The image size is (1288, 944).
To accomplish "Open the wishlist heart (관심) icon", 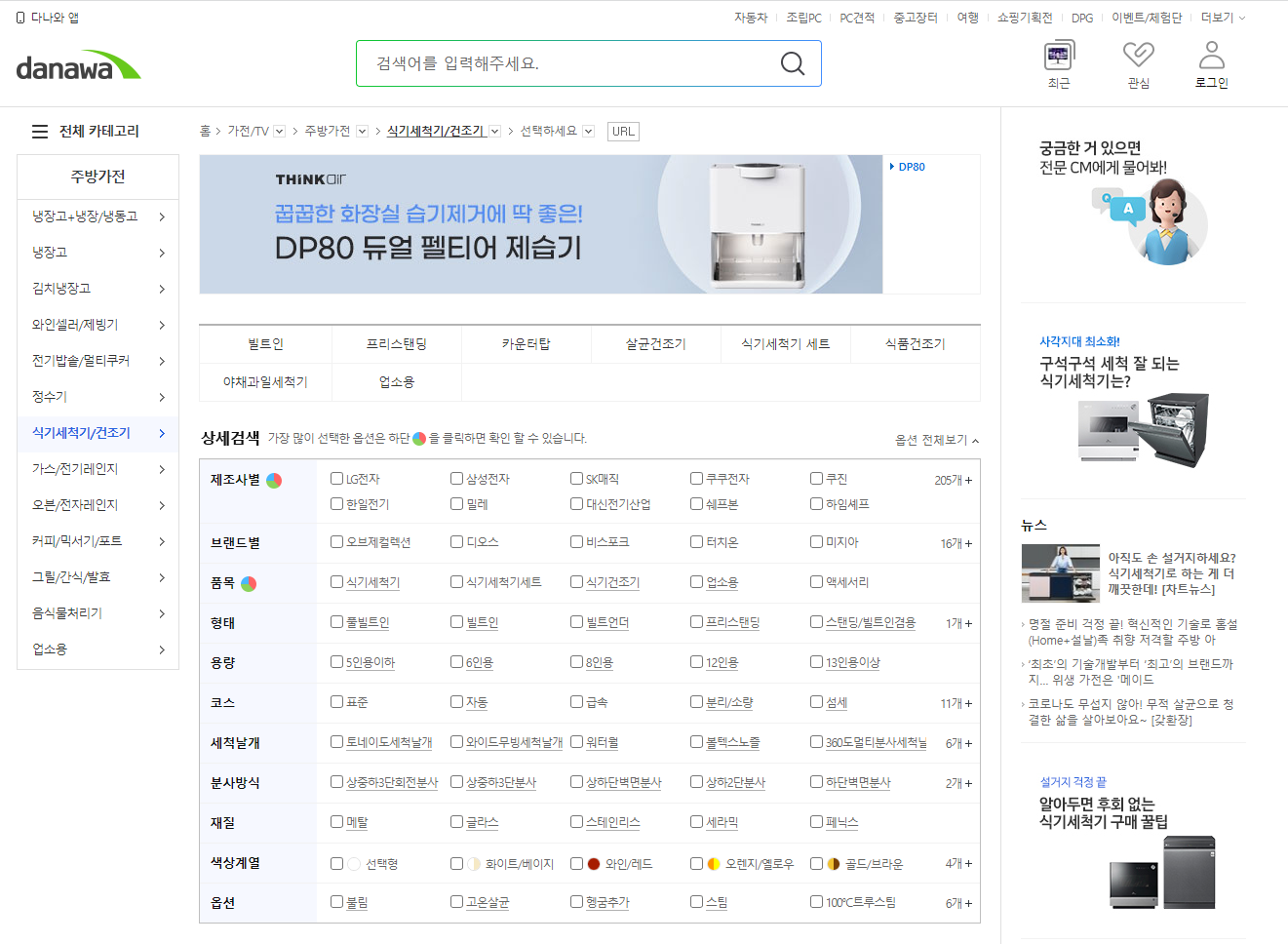I will pos(1138,55).
